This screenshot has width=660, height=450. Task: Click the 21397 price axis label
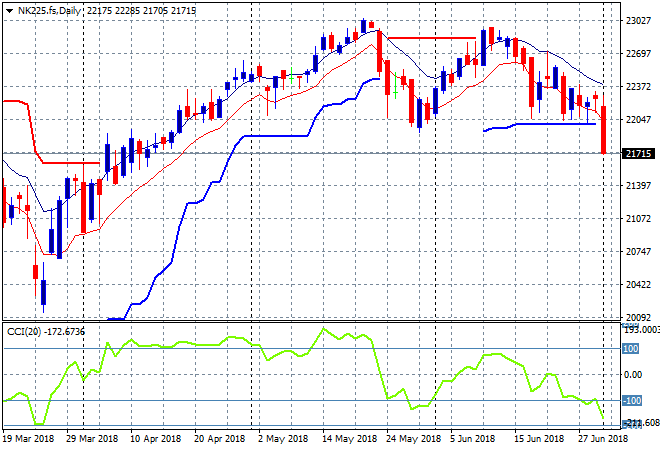(x=638, y=186)
